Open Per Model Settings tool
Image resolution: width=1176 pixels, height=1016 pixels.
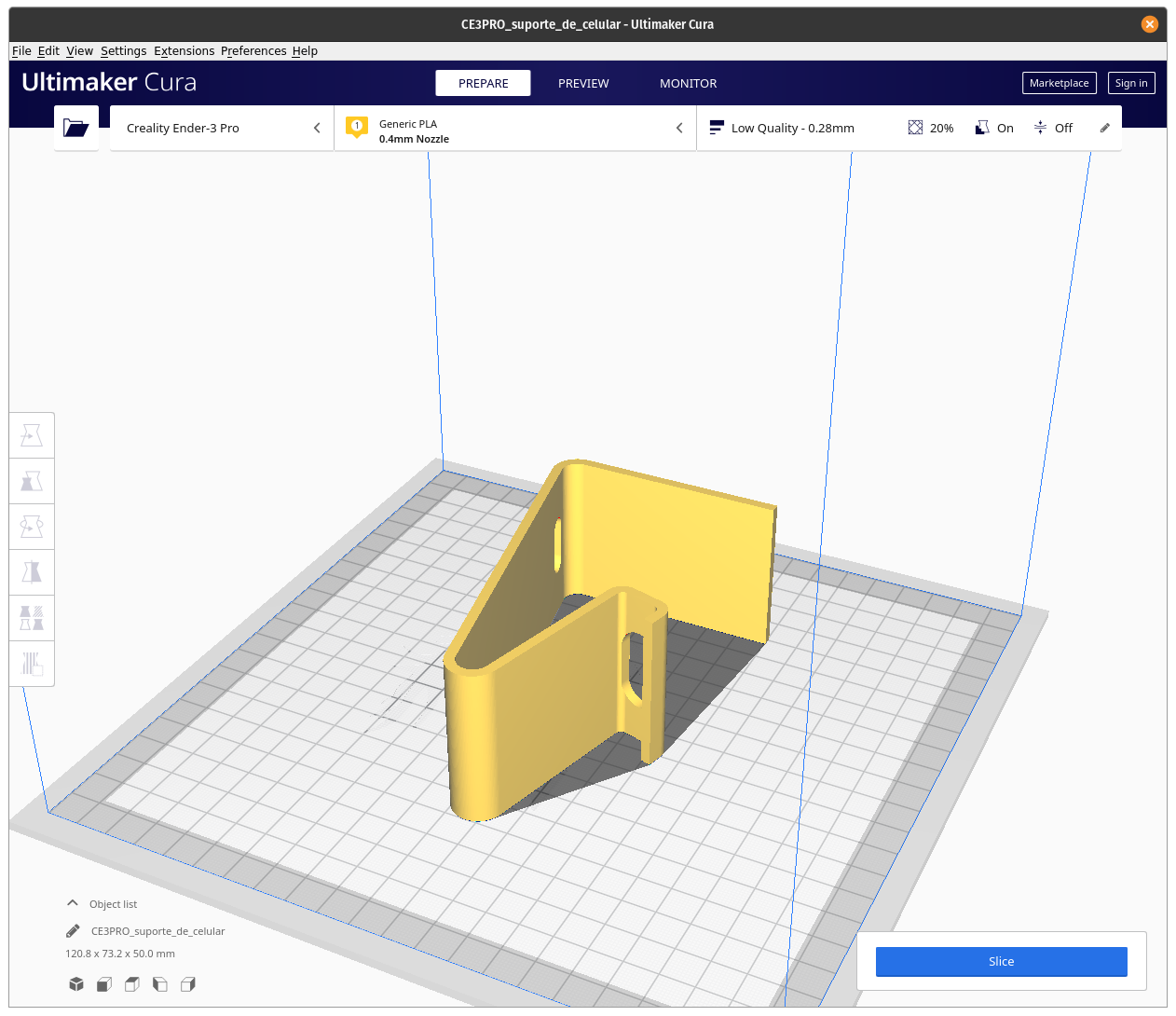(32, 618)
